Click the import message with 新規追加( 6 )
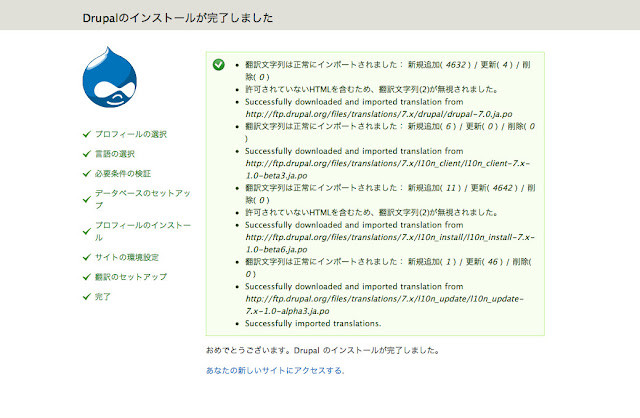Screen dimensions: 640x418 (x=390, y=132)
